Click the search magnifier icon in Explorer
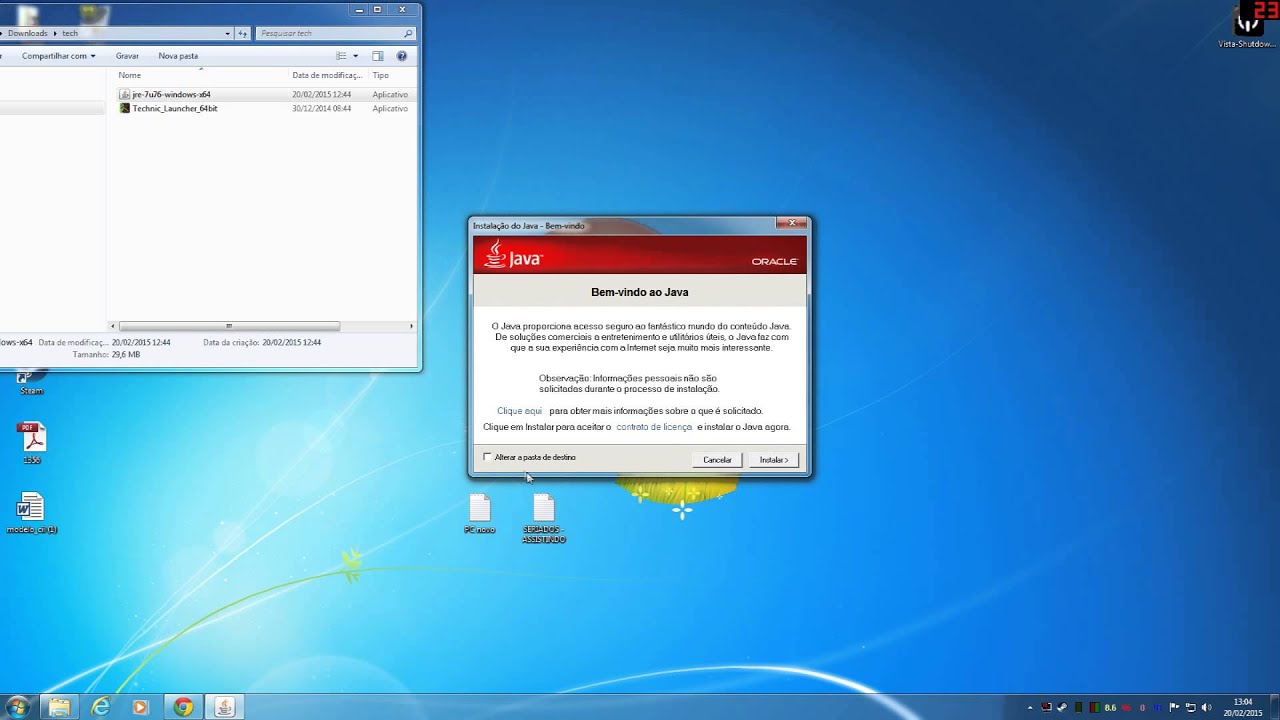This screenshot has height=720, width=1280. click(408, 33)
